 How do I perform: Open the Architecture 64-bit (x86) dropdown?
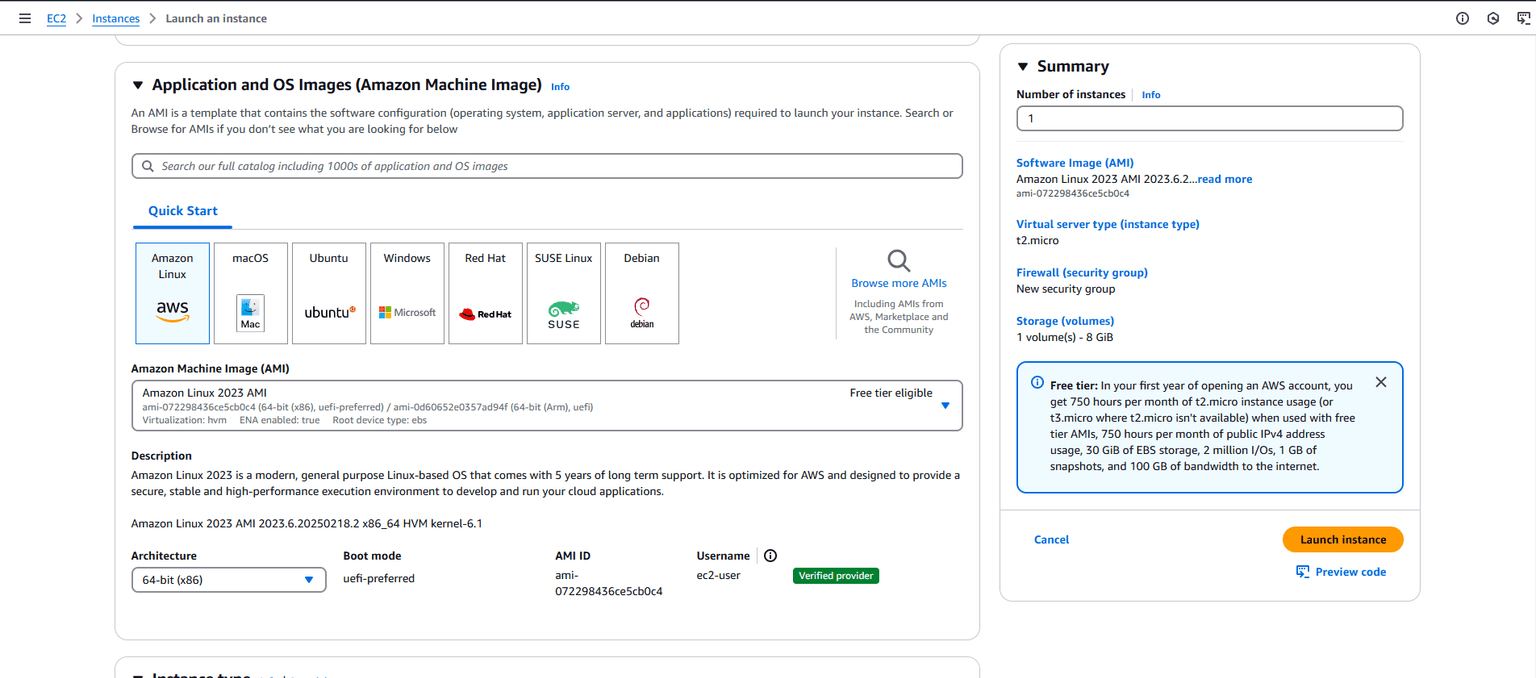[228, 580]
